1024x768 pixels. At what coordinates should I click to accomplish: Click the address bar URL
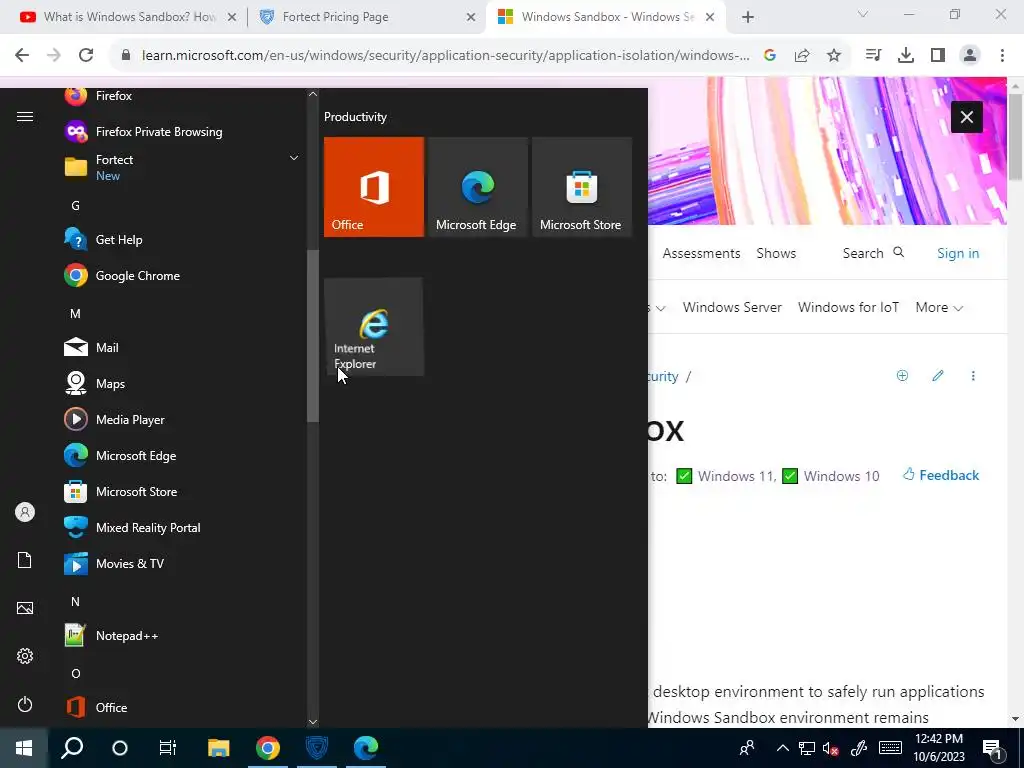(x=445, y=56)
